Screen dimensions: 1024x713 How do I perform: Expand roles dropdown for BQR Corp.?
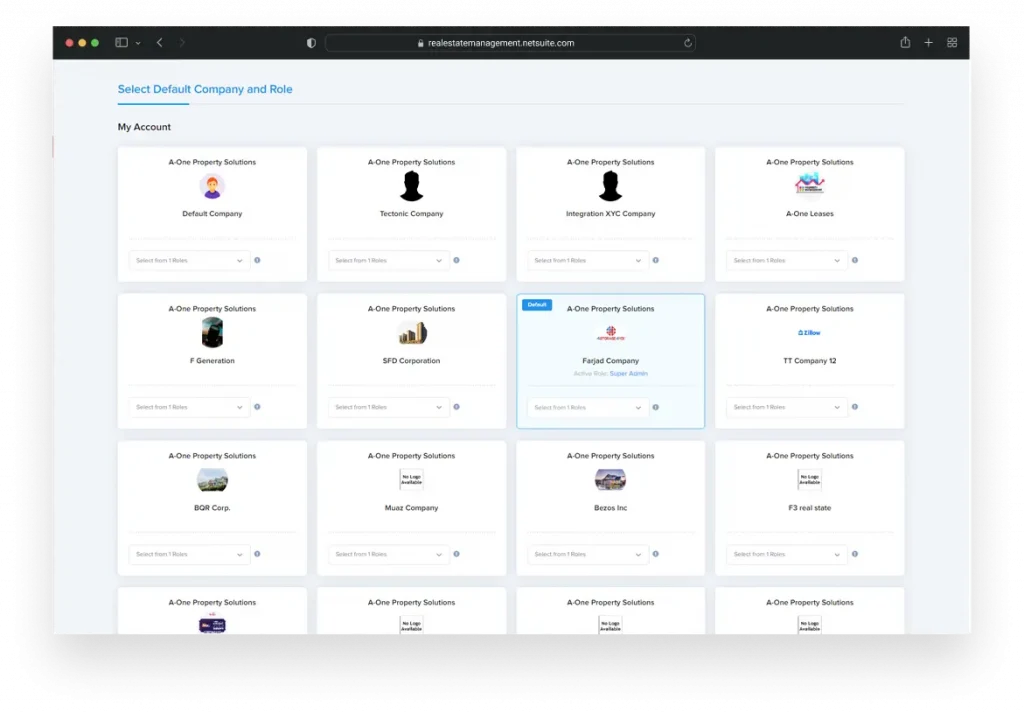189,554
